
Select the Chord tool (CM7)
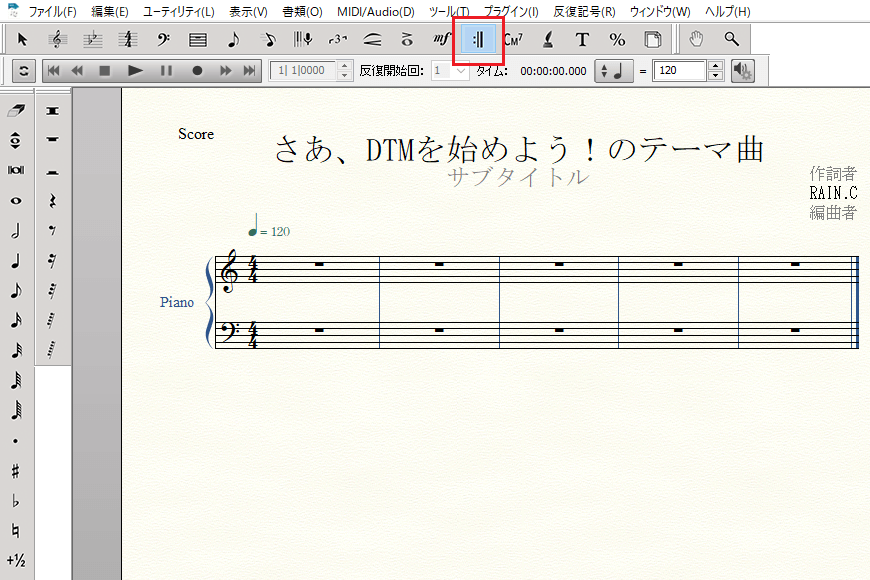[513, 40]
